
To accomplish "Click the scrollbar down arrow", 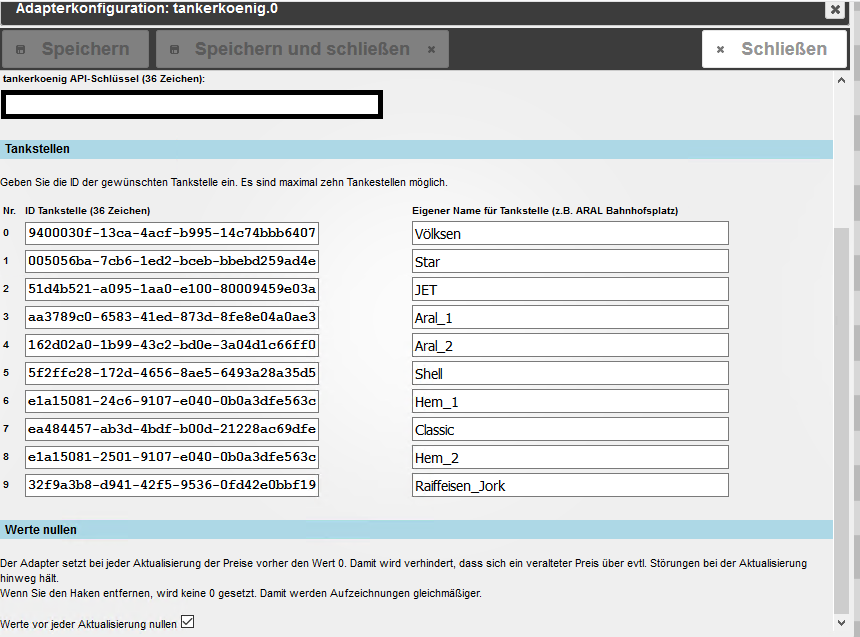I will point(841,622).
